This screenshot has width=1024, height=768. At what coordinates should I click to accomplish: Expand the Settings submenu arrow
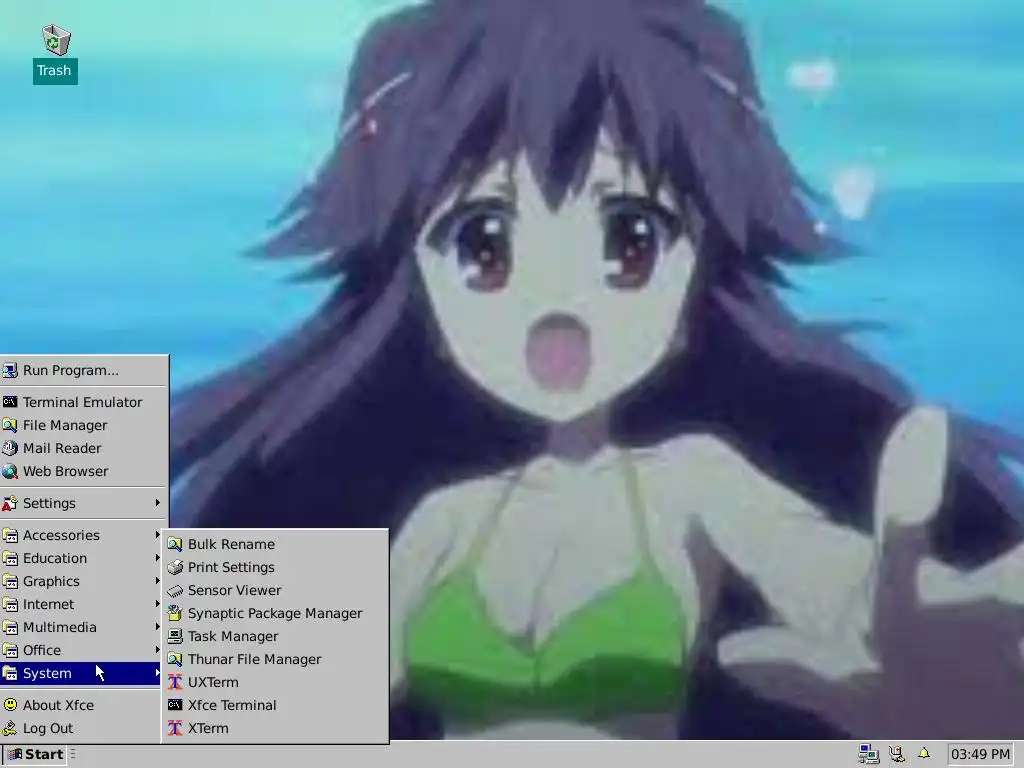[157, 503]
